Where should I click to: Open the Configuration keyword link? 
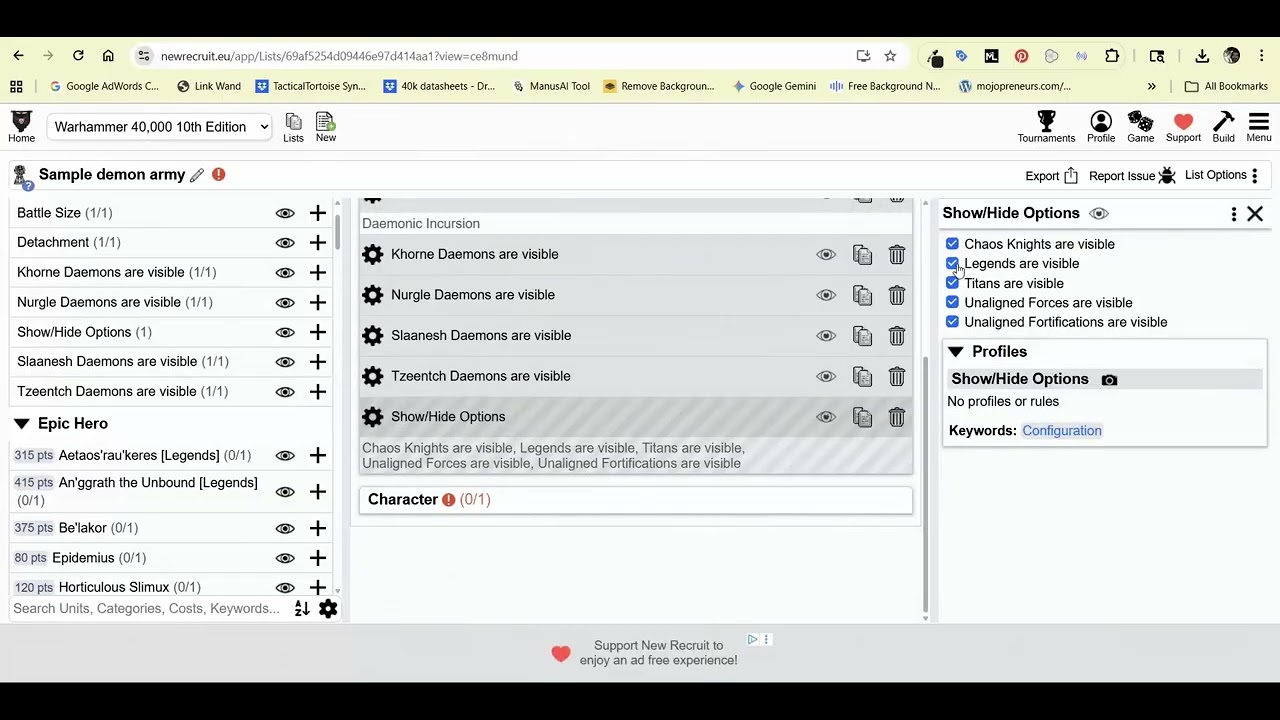point(1061,431)
